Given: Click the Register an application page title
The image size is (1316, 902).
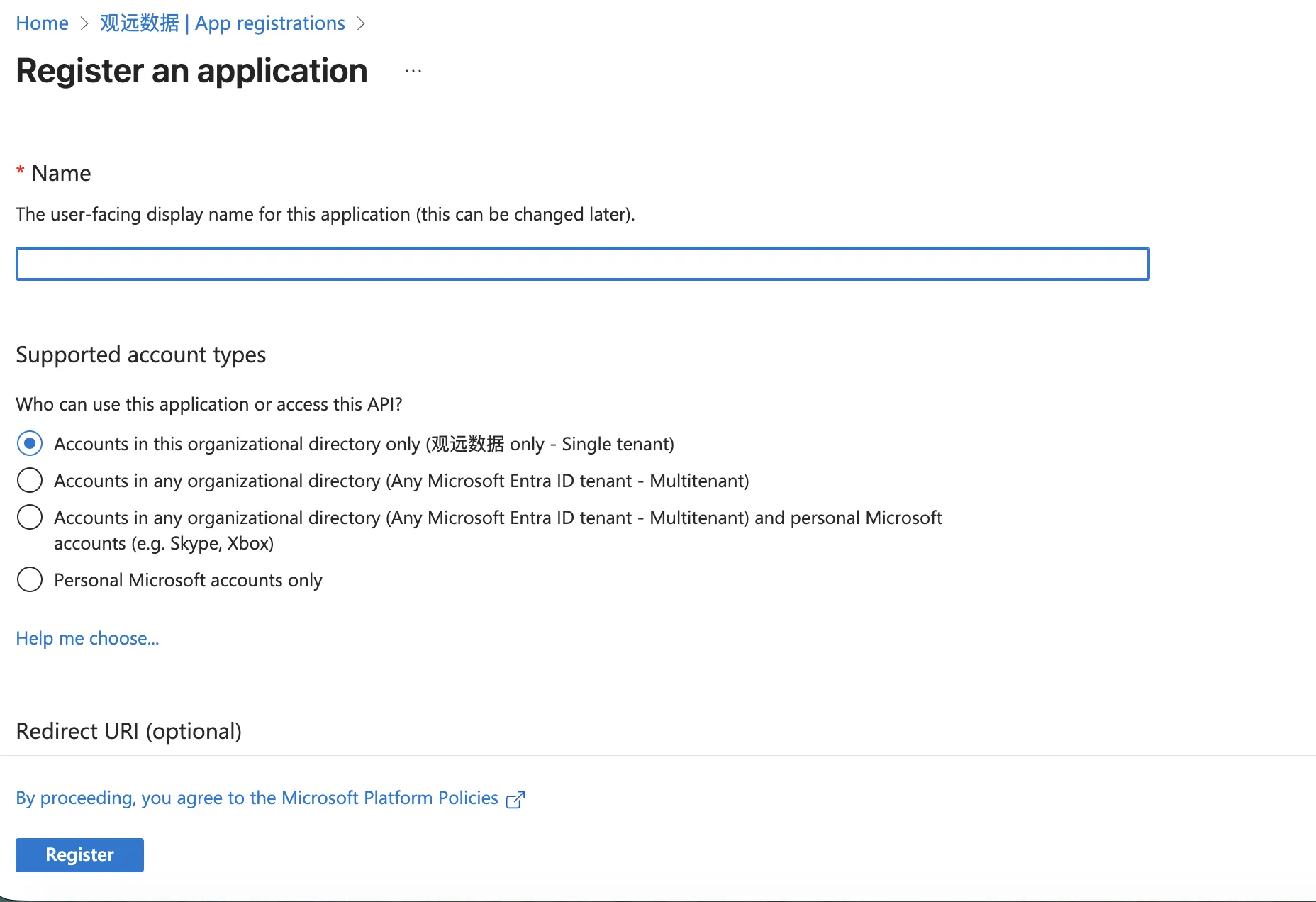Looking at the screenshot, I should tap(191, 71).
